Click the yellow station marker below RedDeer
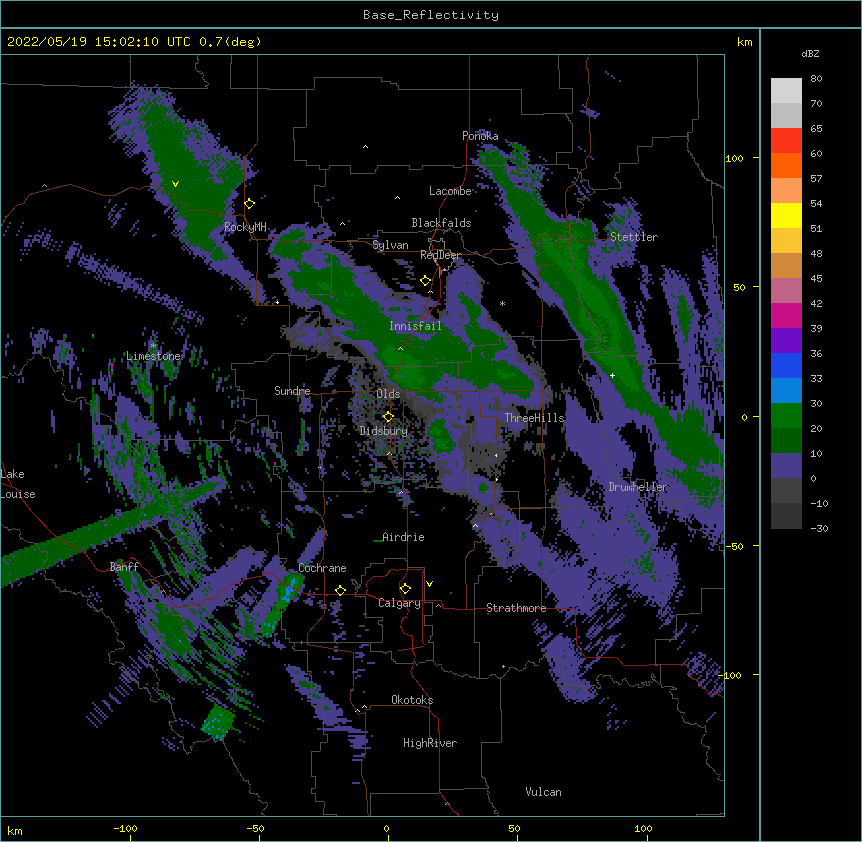 (x=426, y=281)
